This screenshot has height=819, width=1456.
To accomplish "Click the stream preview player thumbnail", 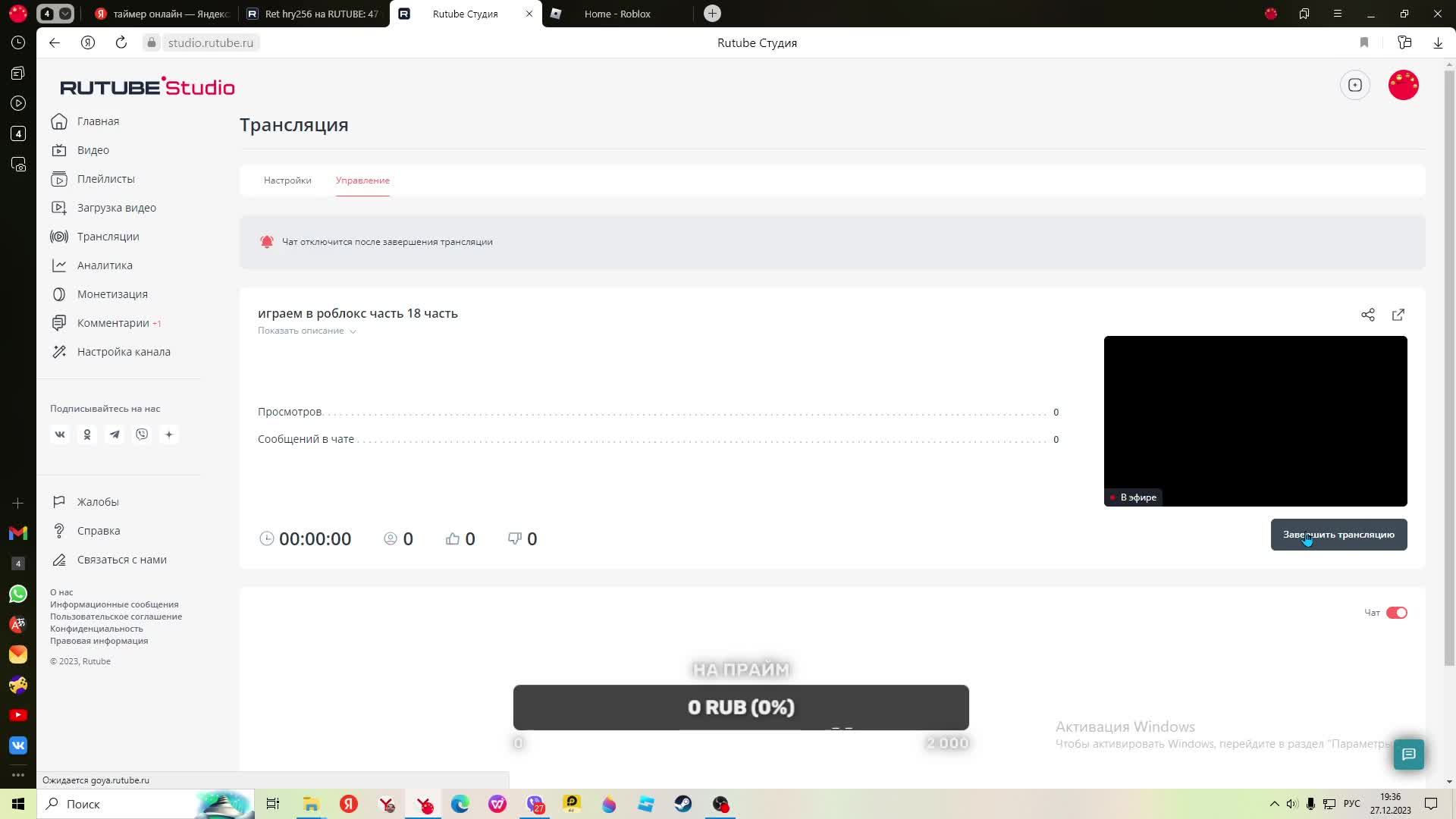I will [1255, 421].
